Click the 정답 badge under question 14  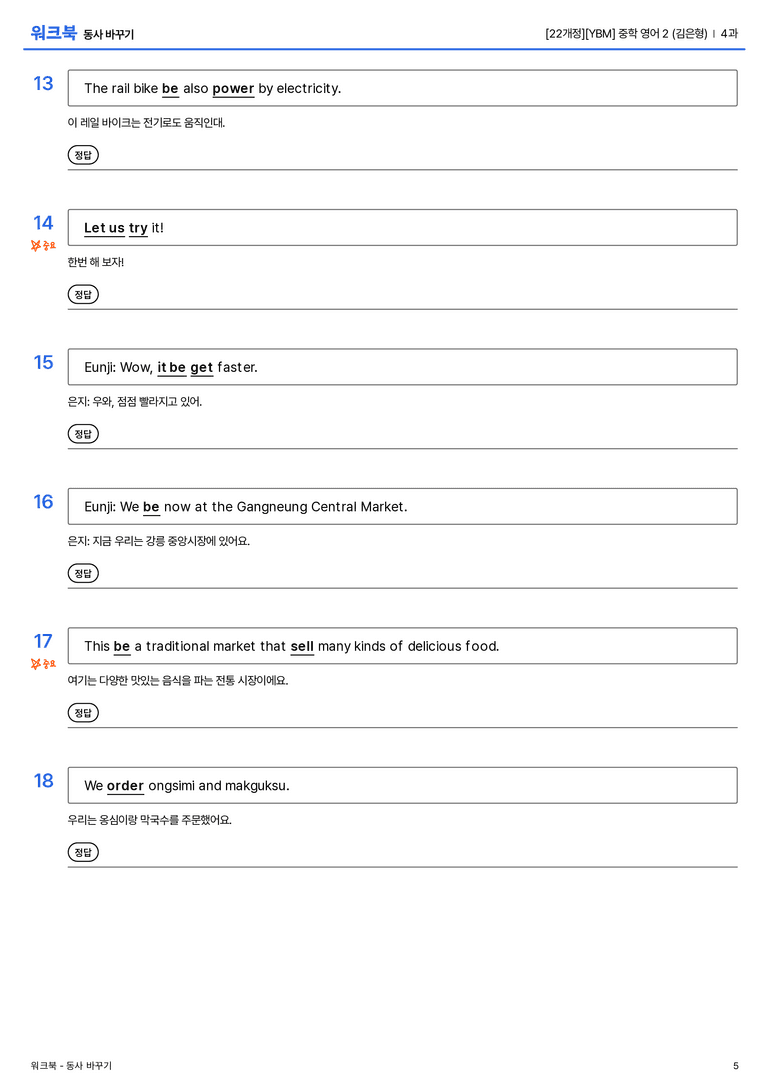[x=83, y=294]
